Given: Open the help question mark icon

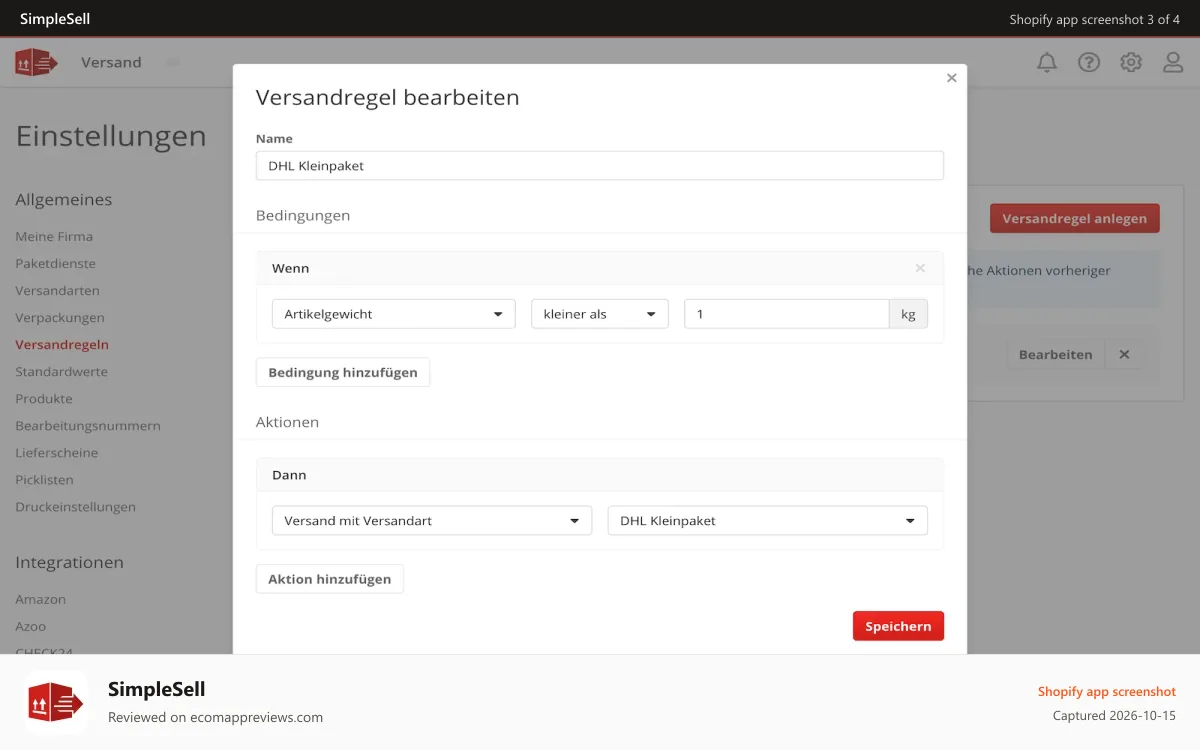Looking at the screenshot, I should pyautogui.click(x=1089, y=62).
